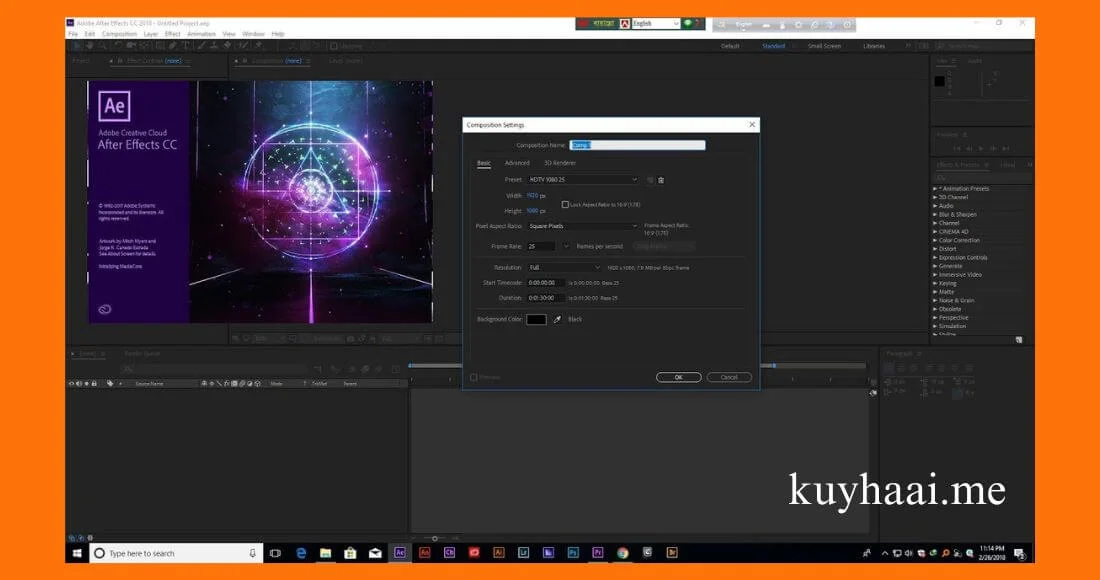The image size is (1100, 580).
Task: Open Adobe Illustrator from the taskbar
Action: pyautogui.click(x=499, y=553)
